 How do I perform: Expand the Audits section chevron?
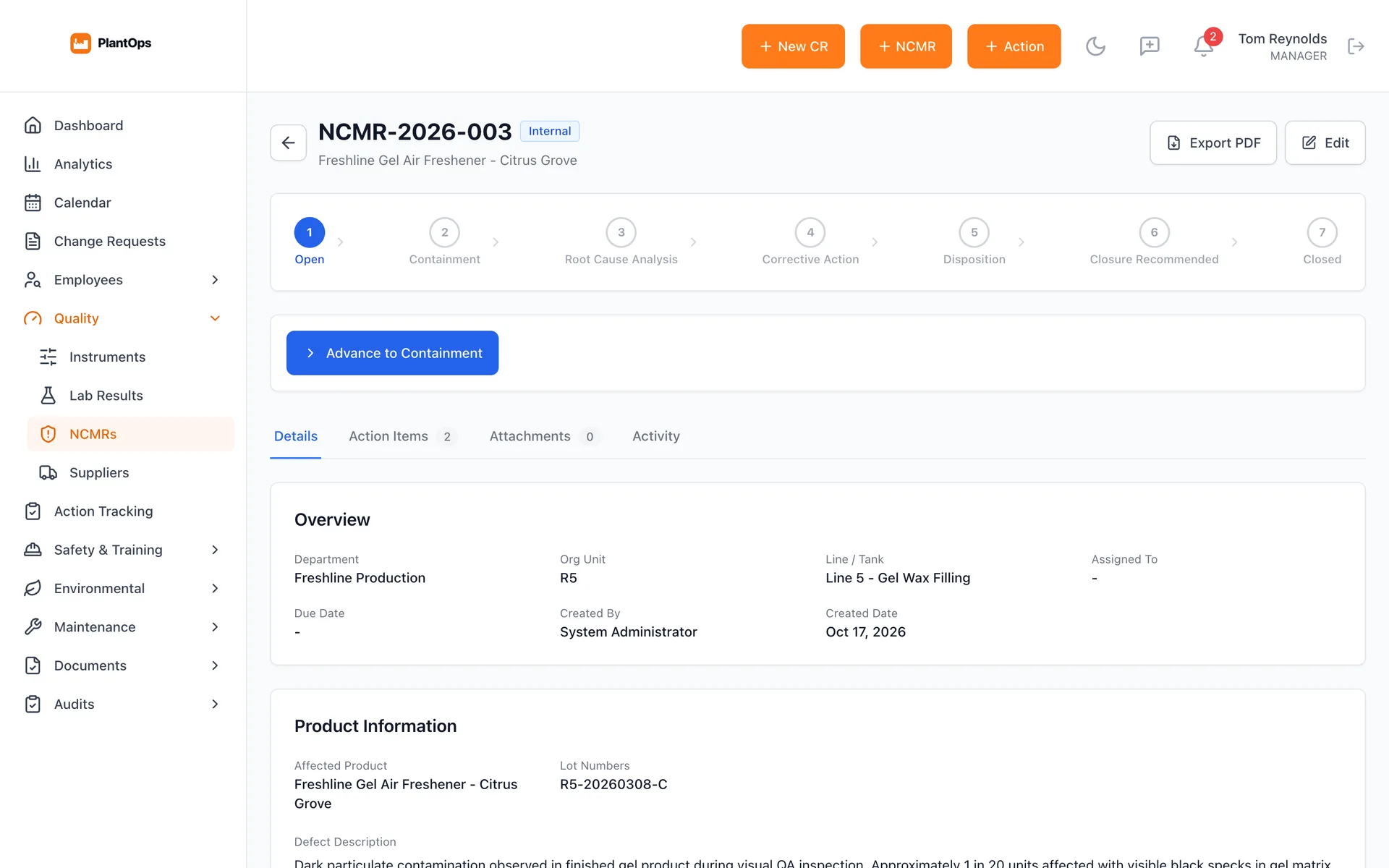pyautogui.click(x=215, y=704)
